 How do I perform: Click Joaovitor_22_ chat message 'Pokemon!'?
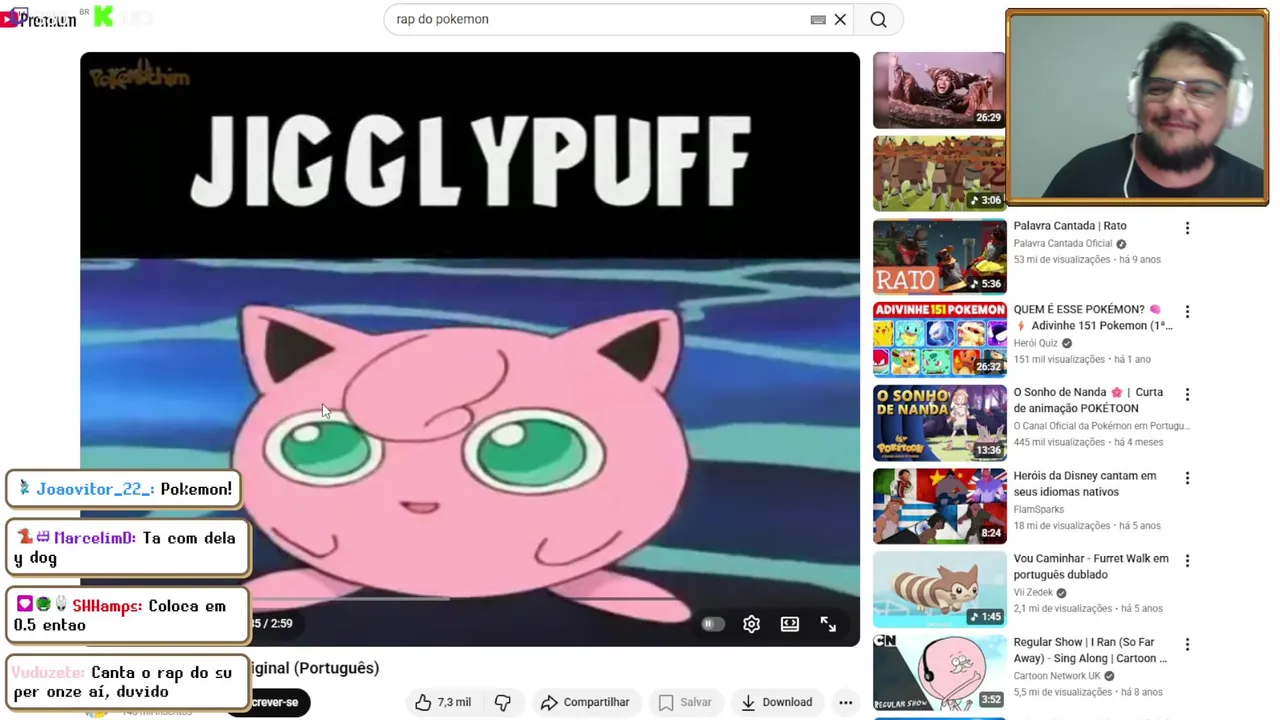(x=123, y=489)
